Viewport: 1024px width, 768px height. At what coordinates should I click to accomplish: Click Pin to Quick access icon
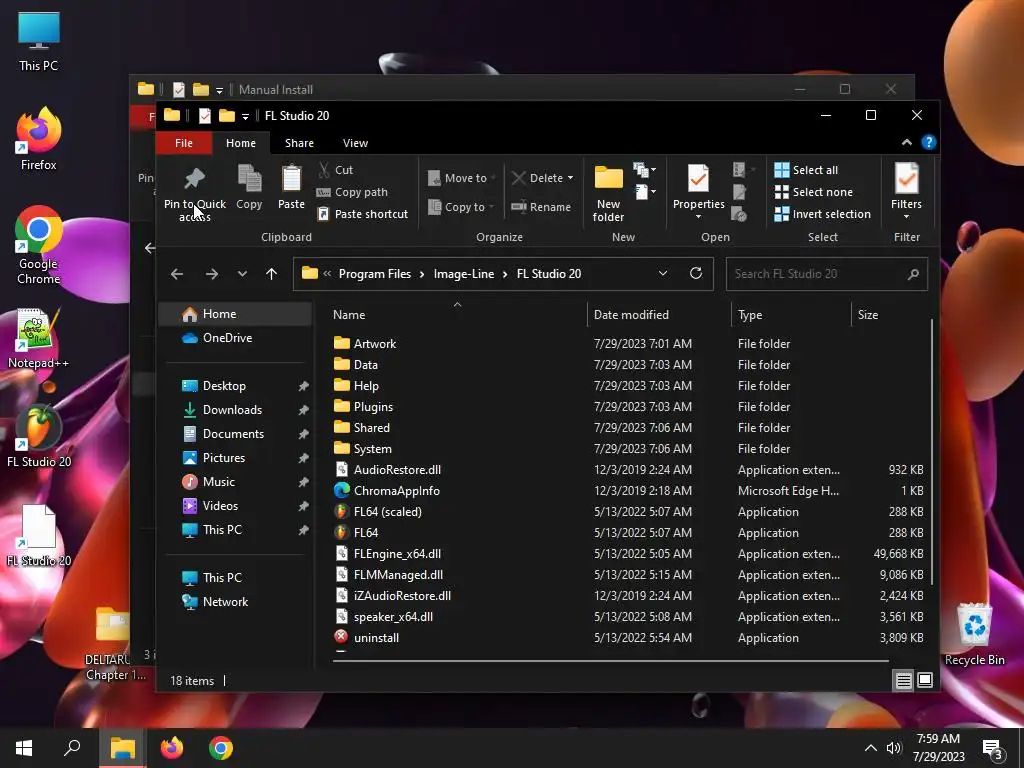[x=195, y=178]
